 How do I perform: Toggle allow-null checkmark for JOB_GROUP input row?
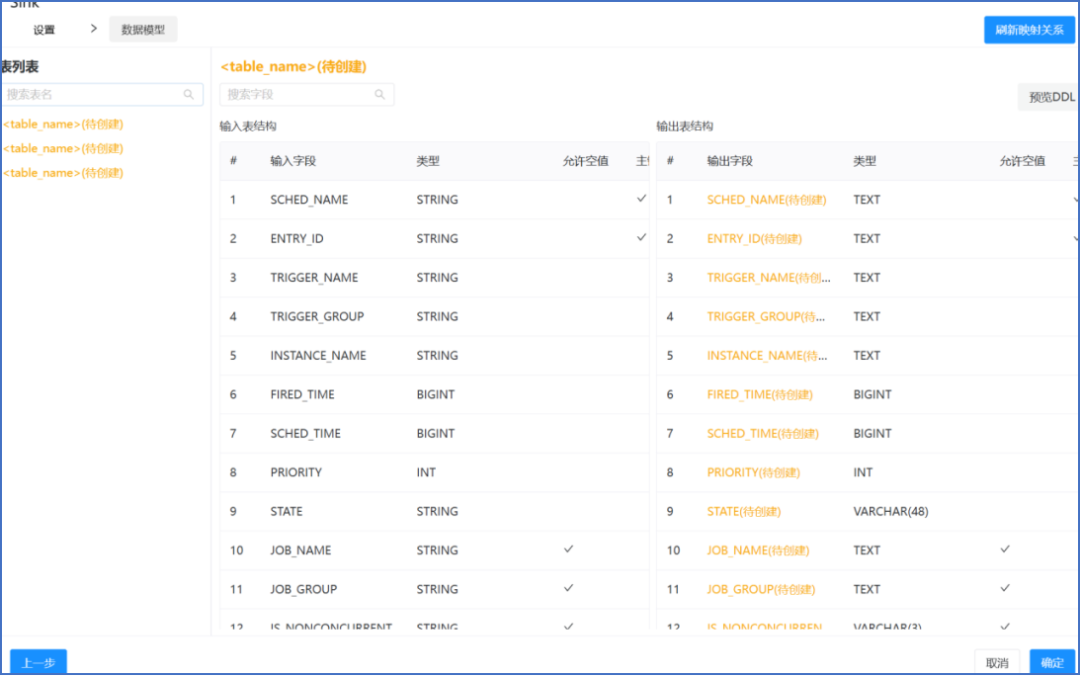click(568, 588)
